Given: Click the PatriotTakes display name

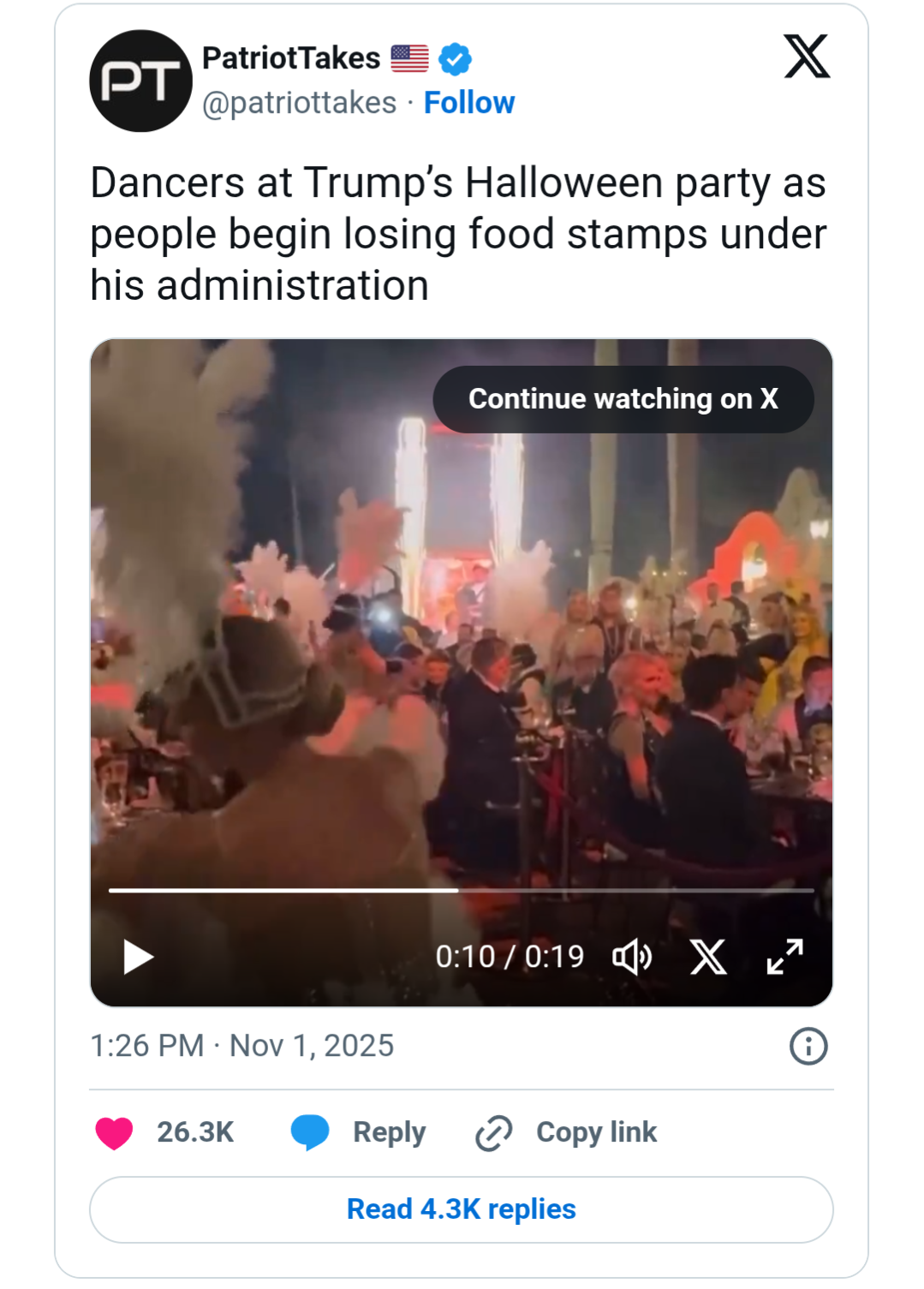Looking at the screenshot, I should tap(291, 58).
